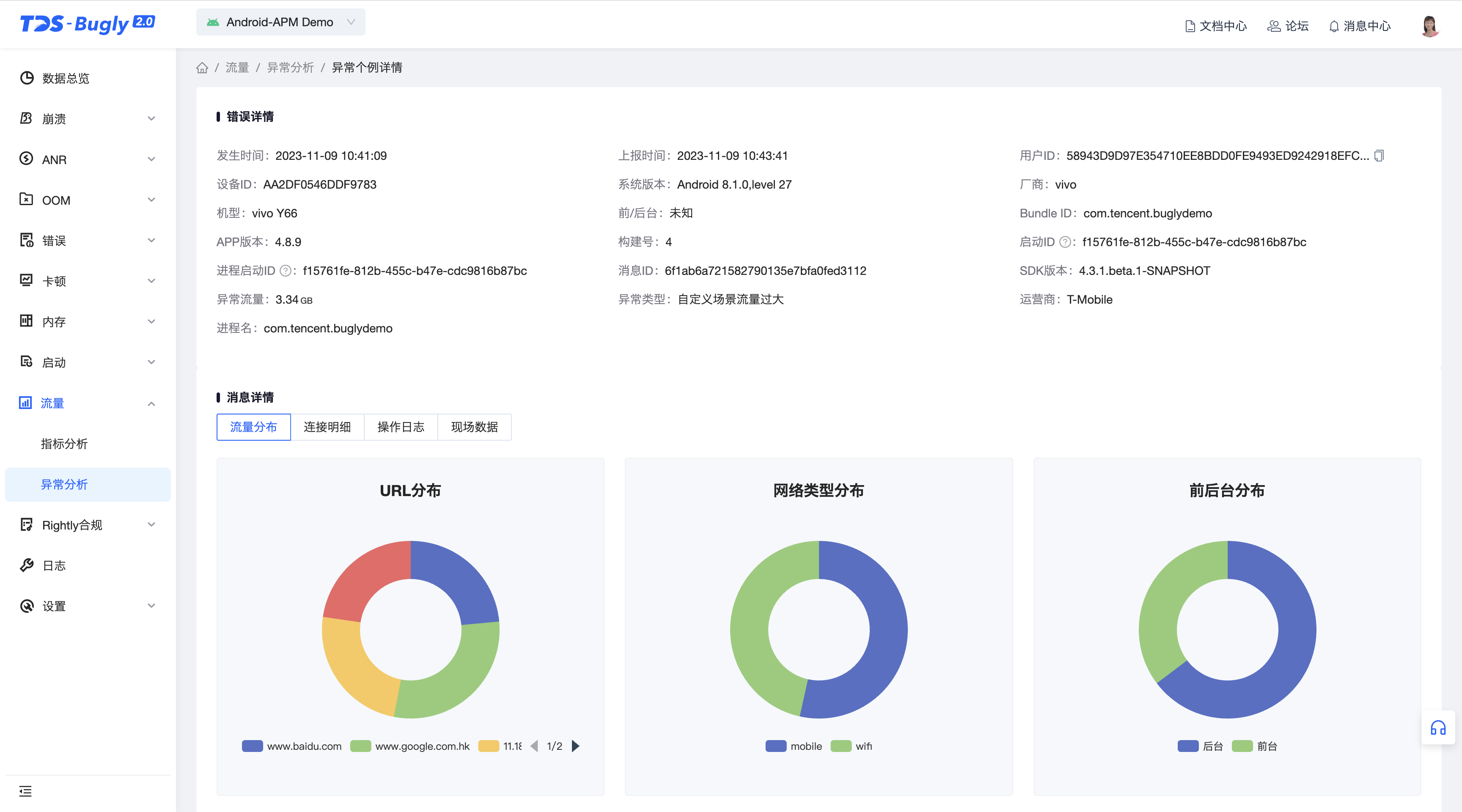The image size is (1462, 812).
Task: Toggle the mobile legend item
Action: coord(794,746)
